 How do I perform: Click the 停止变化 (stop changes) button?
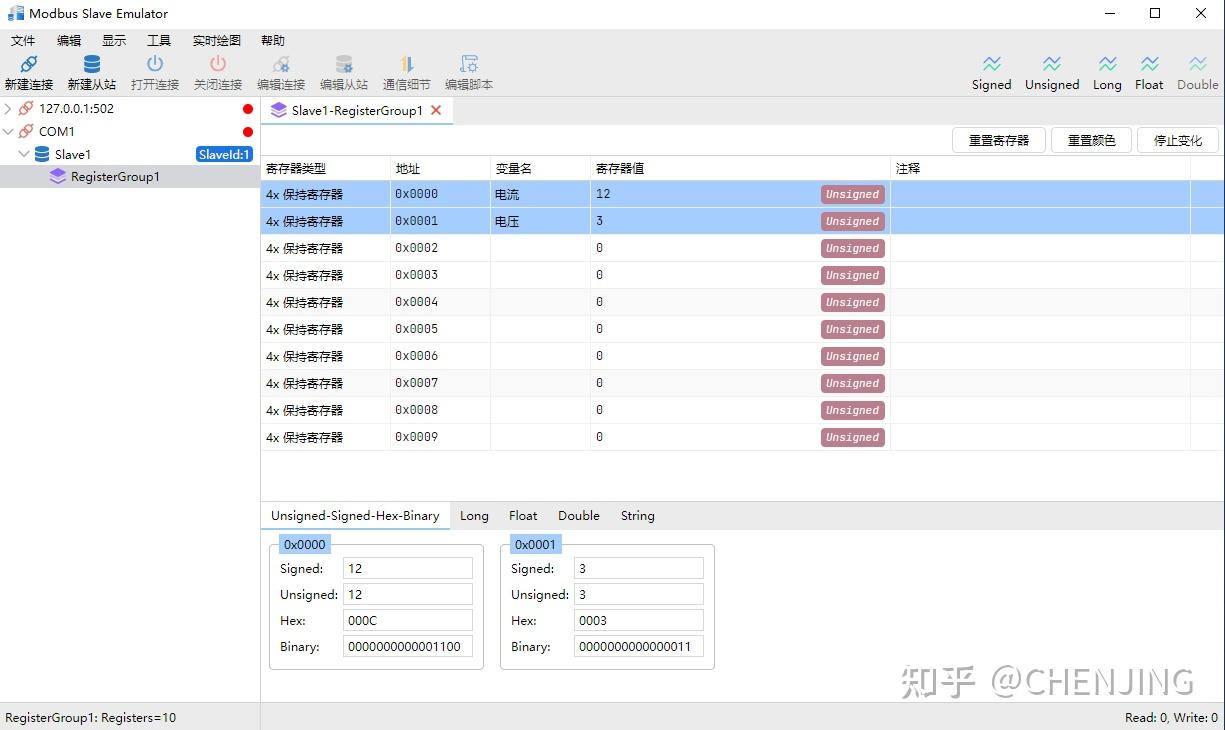point(1177,140)
